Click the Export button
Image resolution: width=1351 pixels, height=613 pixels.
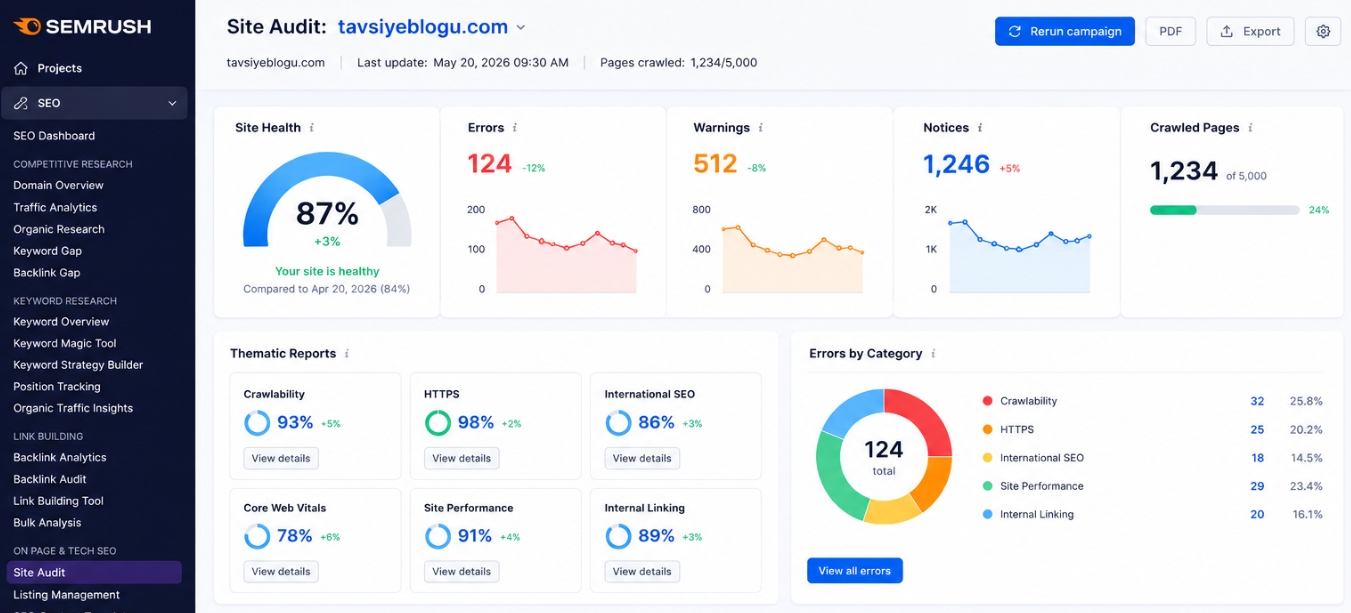point(1251,31)
